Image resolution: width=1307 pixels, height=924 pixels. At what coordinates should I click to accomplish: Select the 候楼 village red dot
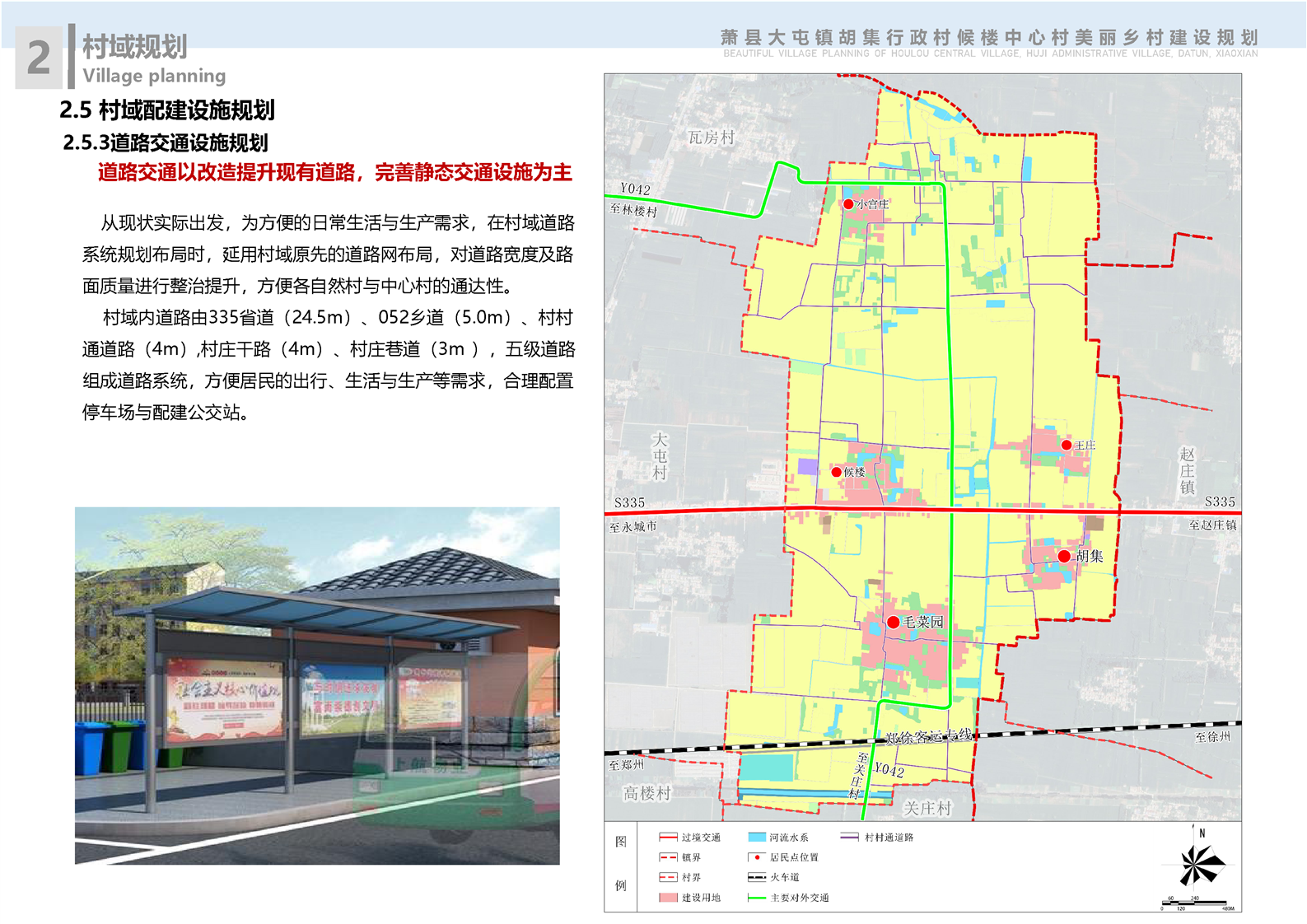click(836, 472)
